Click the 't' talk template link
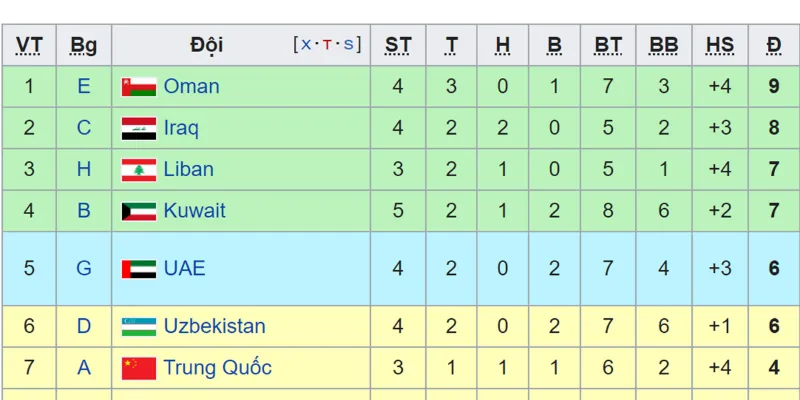800x400 pixels. point(326,44)
